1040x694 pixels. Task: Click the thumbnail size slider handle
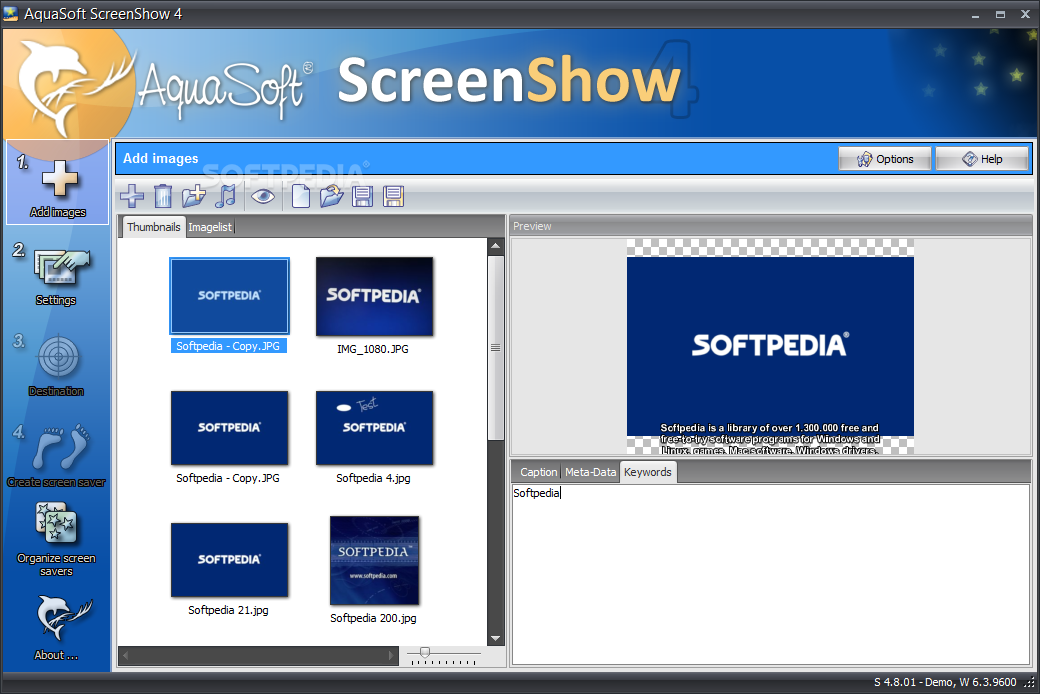coord(425,653)
